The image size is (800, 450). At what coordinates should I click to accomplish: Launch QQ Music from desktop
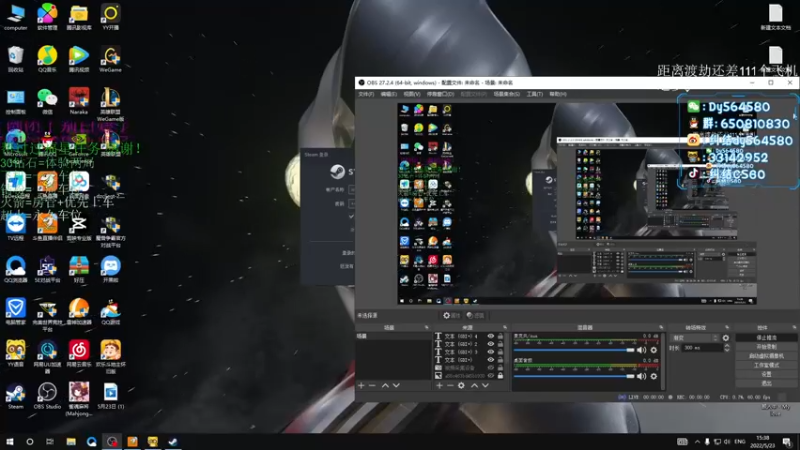[x=47, y=59]
